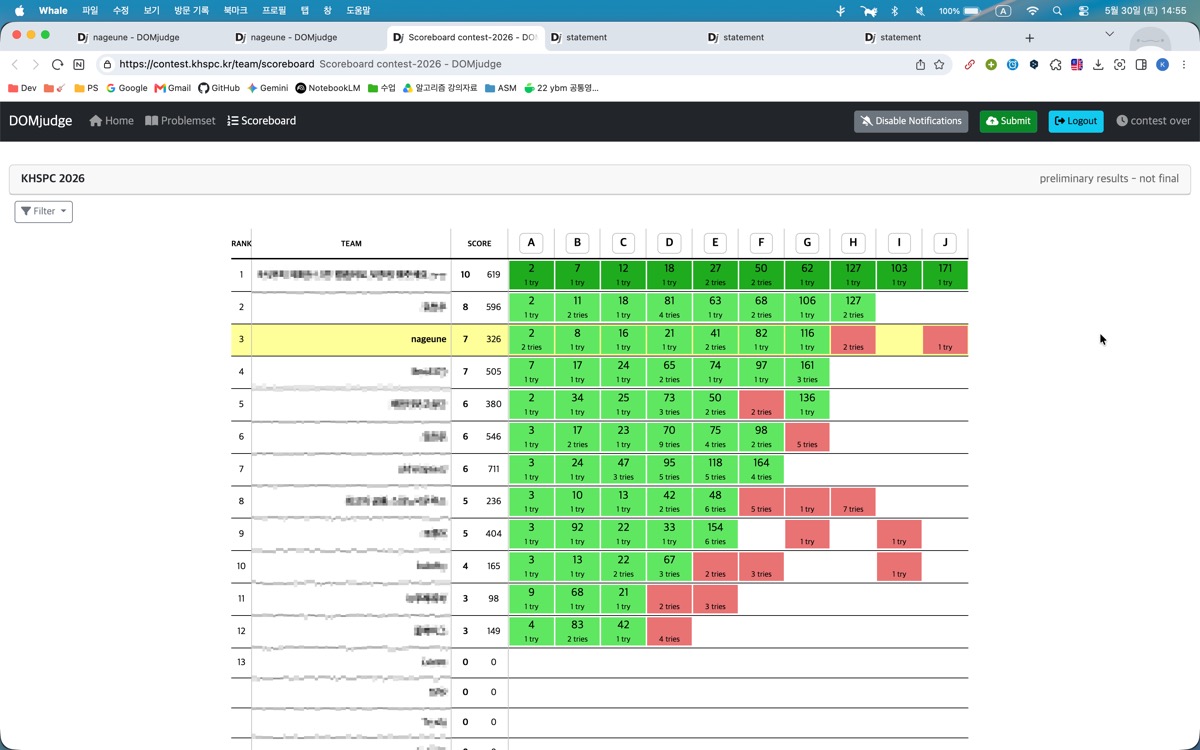Go back with the browser back arrow
1200x750 pixels.
tap(15, 64)
